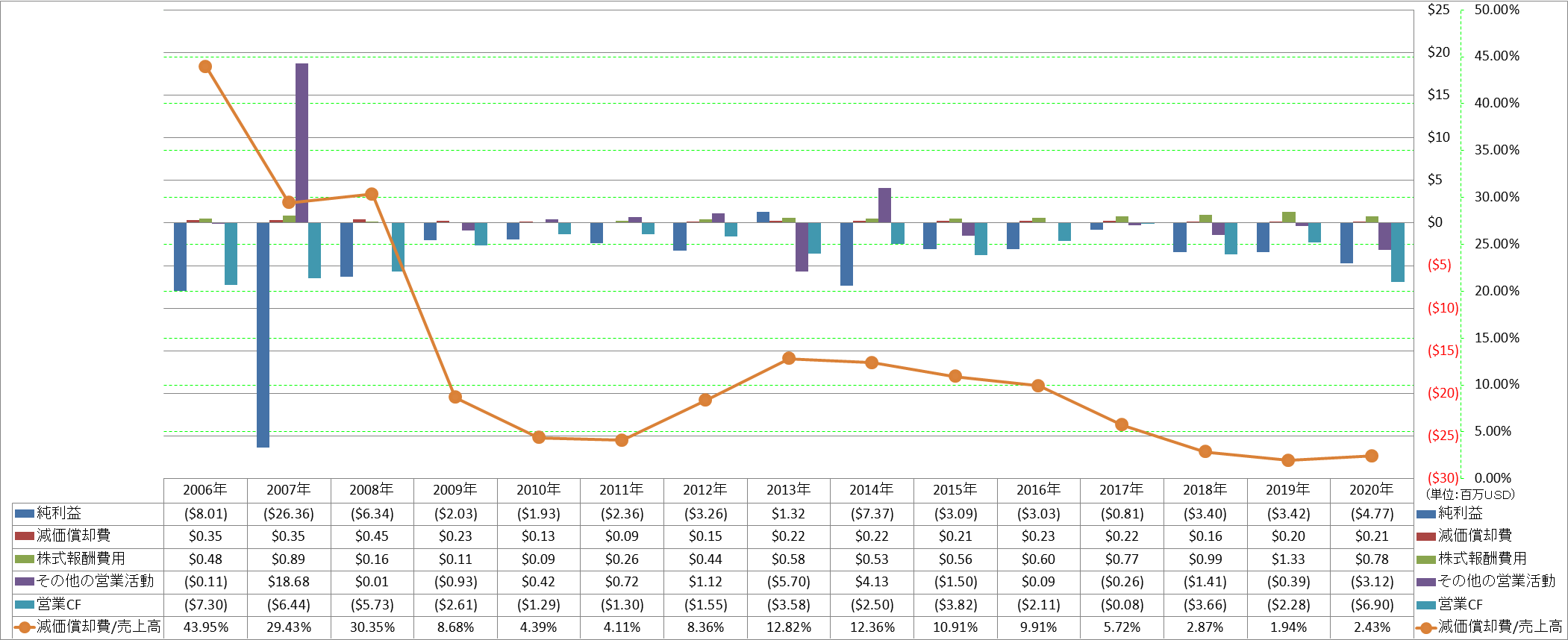Click the 営業CF legend swatch at left

coord(24,604)
